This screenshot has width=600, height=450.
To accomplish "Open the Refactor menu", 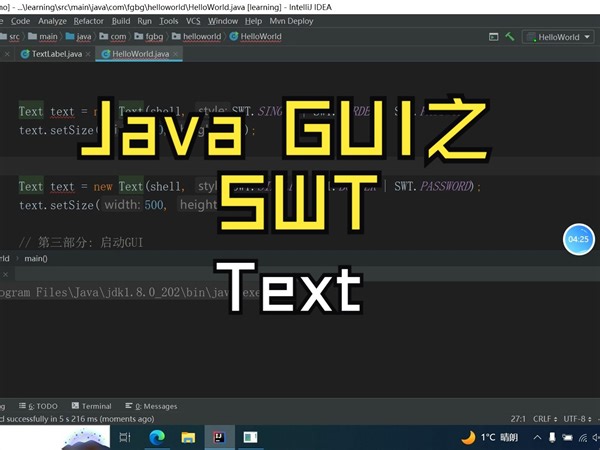I will [88, 21].
